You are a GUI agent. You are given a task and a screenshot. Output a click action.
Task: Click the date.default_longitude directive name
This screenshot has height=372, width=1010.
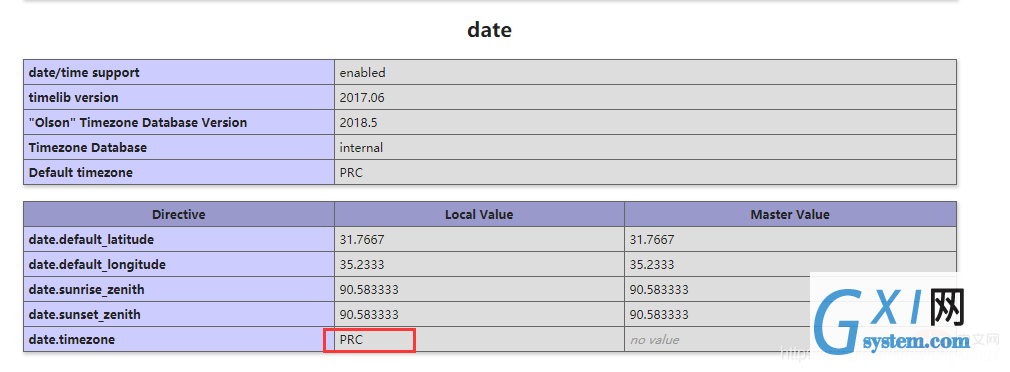point(97,265)
